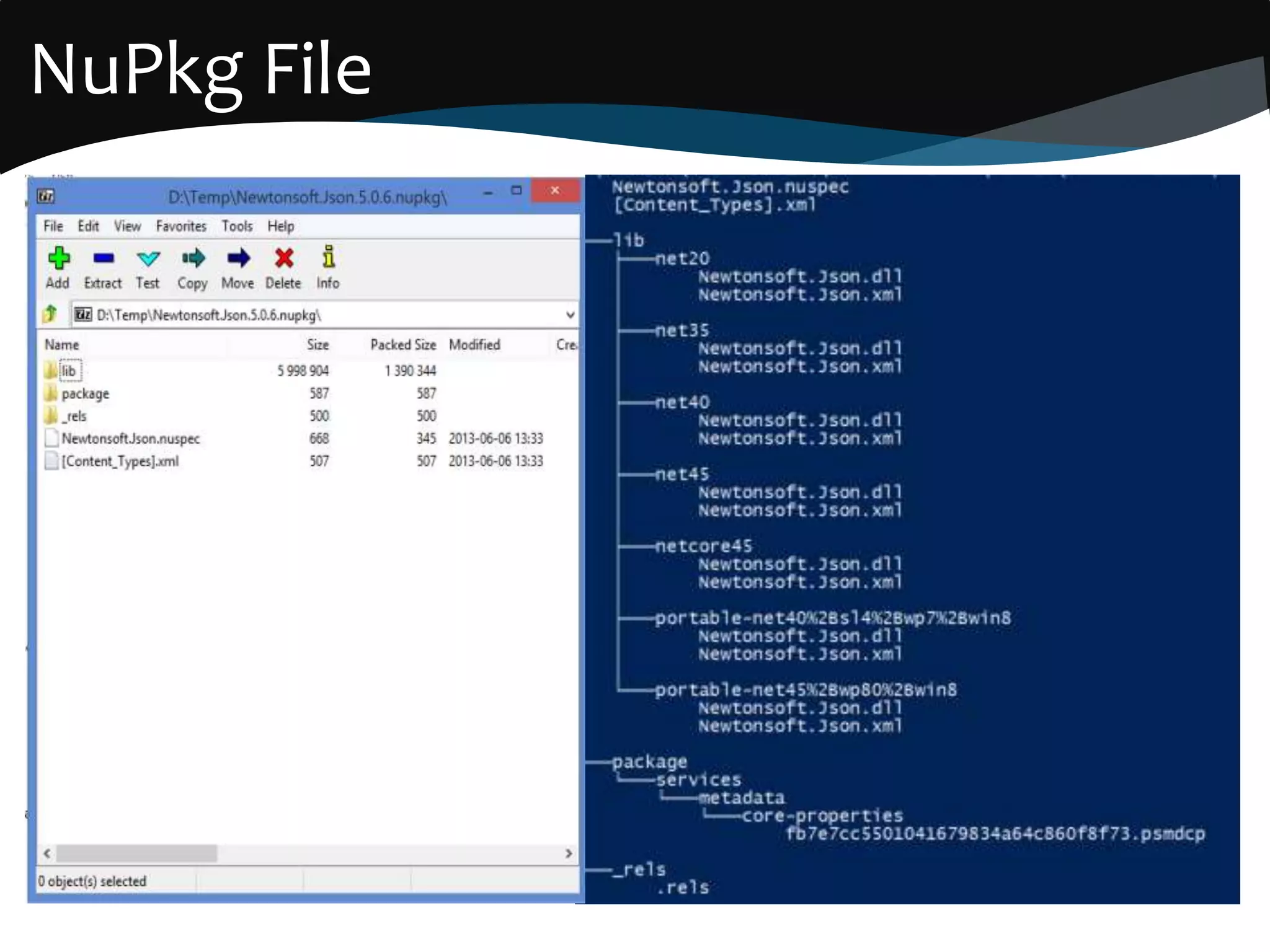This screenshot has width=1270, height=952.
Task: Go up one folder level arrow
Action: pyautogui.click(x=50, y=314)
